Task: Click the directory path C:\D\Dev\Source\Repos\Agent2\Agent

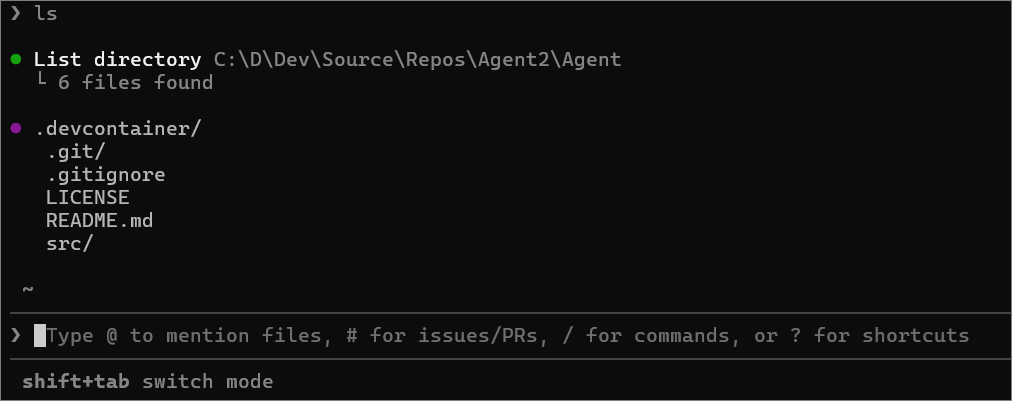Action: pyautogui.click(x=418, y=59)
